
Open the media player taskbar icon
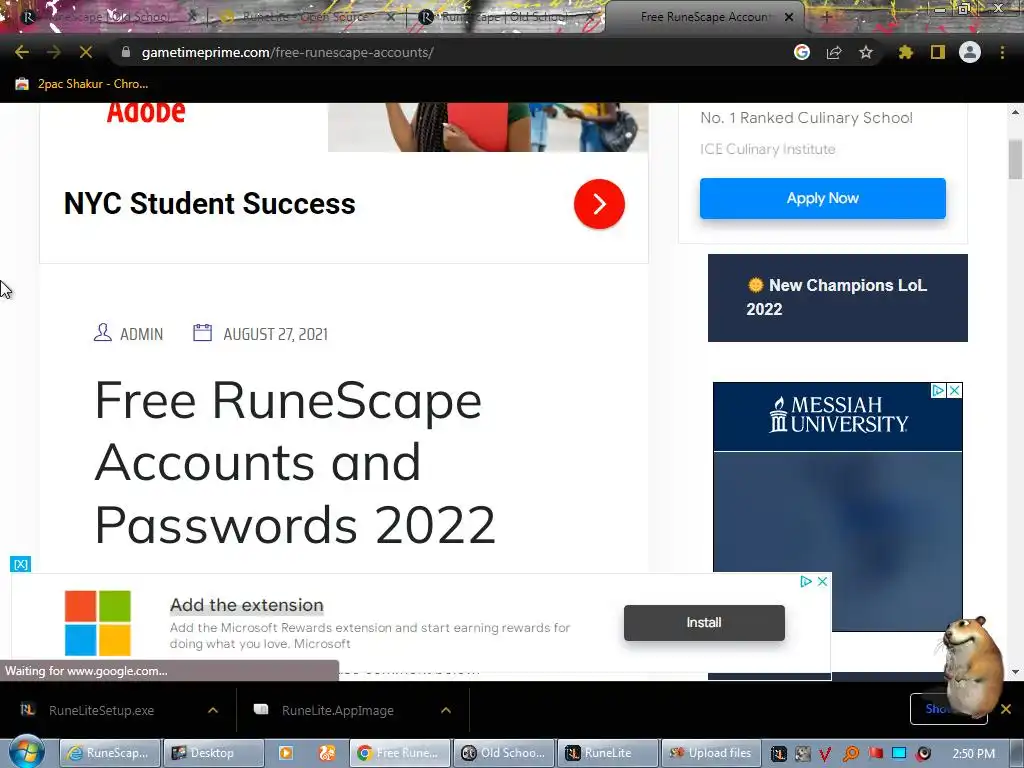(x=285, y=753)
